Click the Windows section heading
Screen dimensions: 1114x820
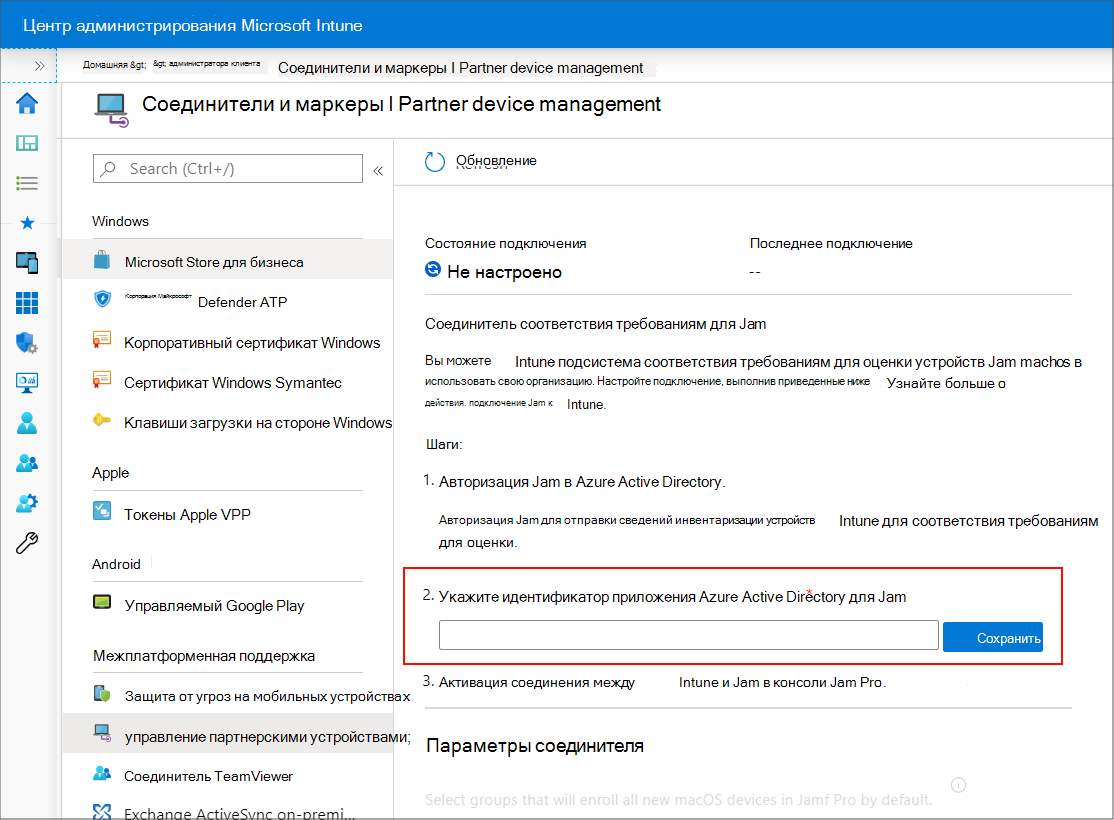tap(120, 221)
